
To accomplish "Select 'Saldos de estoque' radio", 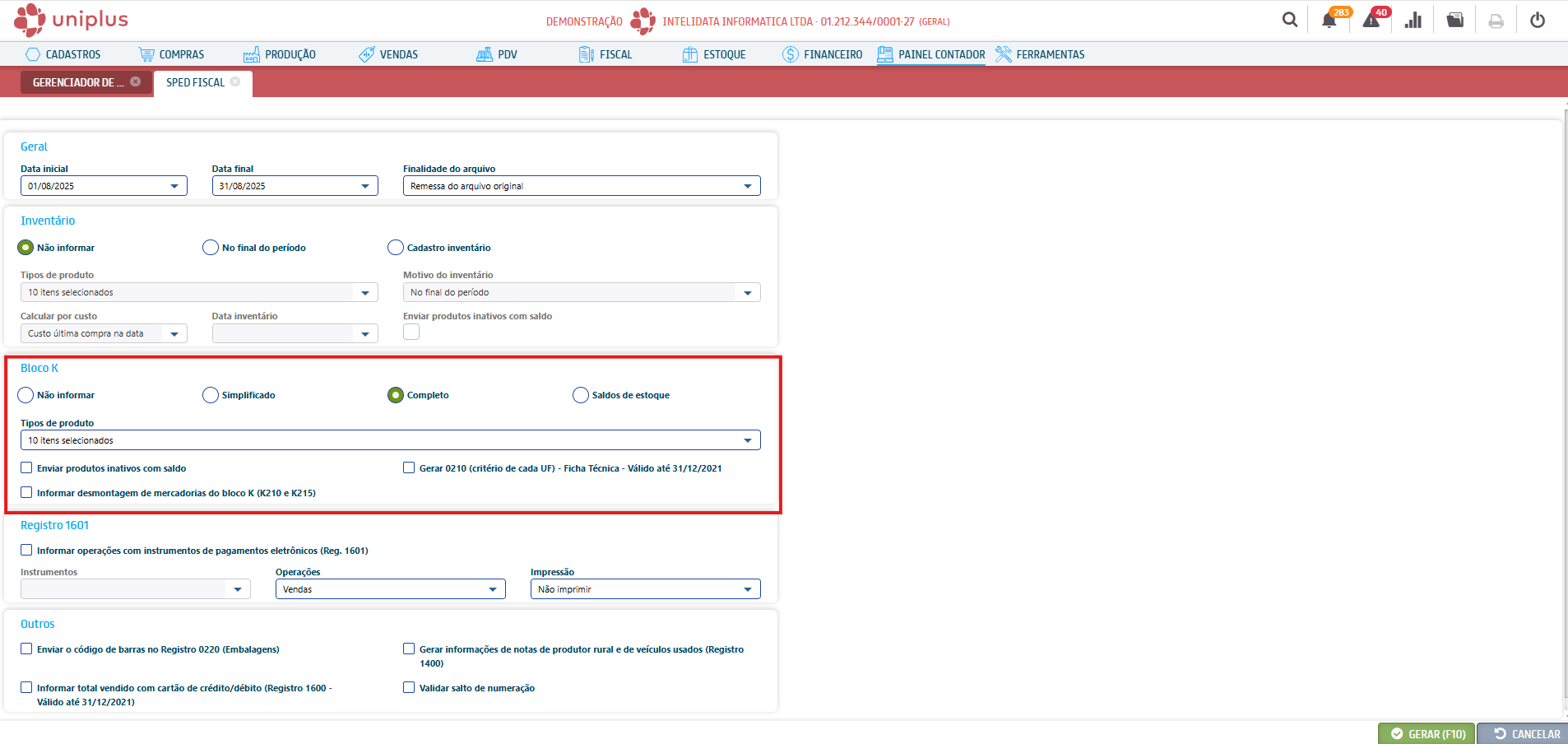I will tap(581, 395).
